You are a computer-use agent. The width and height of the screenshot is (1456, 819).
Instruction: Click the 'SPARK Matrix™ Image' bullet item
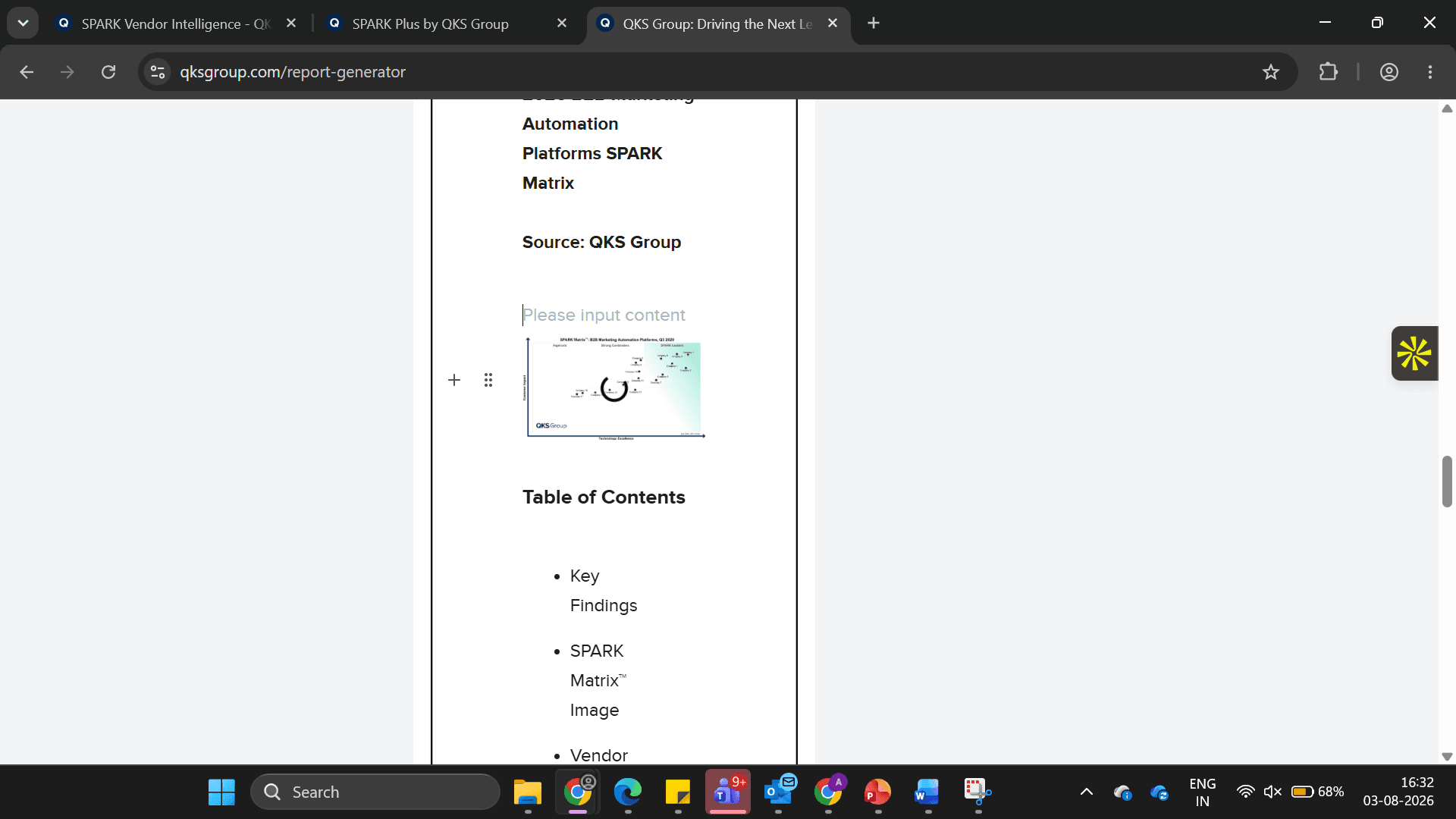click(598, 680)
